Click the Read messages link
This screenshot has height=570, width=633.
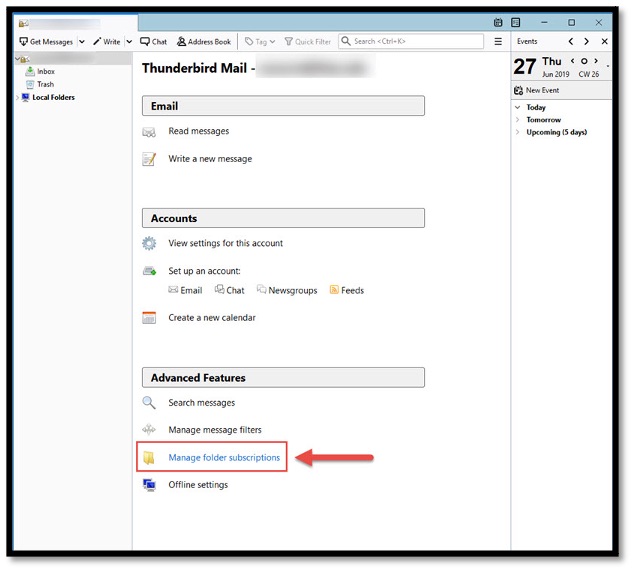click(199, 131)
